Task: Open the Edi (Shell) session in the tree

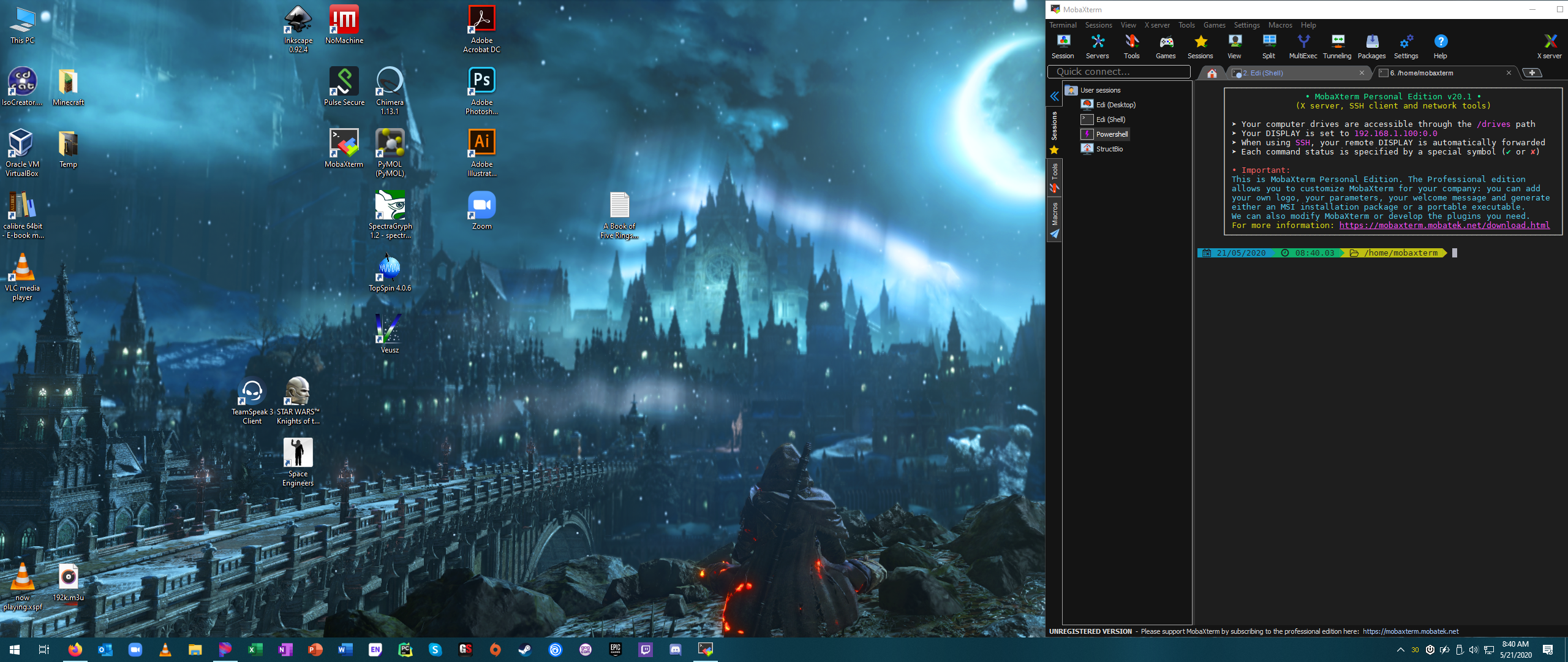Action: tap(1104, 120)
